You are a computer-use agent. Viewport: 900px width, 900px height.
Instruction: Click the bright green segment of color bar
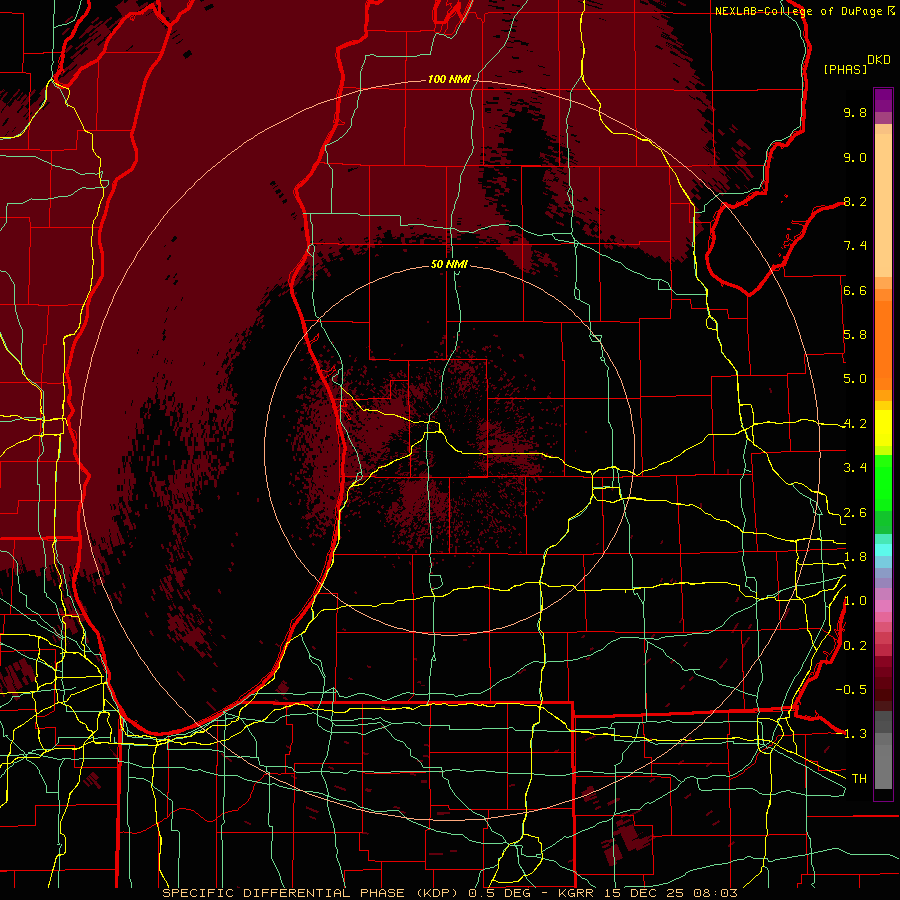point(883,482)
